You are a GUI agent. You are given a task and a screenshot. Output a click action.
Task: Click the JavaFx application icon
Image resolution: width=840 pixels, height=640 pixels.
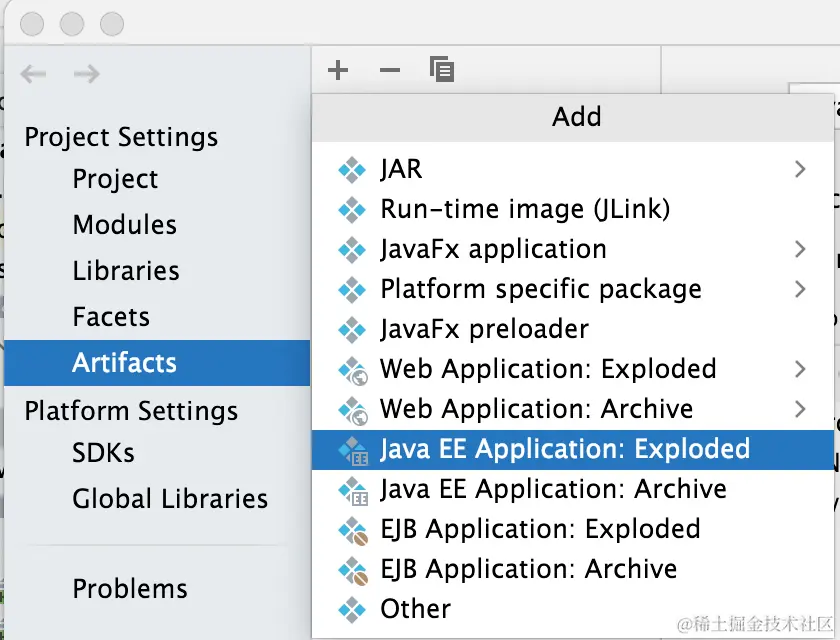pyautogui.click(x=352, y=250)
